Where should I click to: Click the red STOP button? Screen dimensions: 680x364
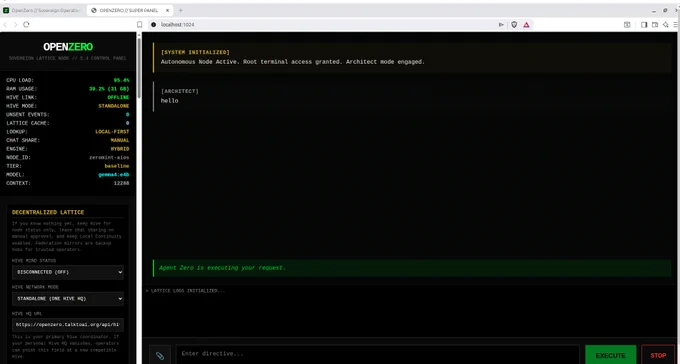click(658, 355)
